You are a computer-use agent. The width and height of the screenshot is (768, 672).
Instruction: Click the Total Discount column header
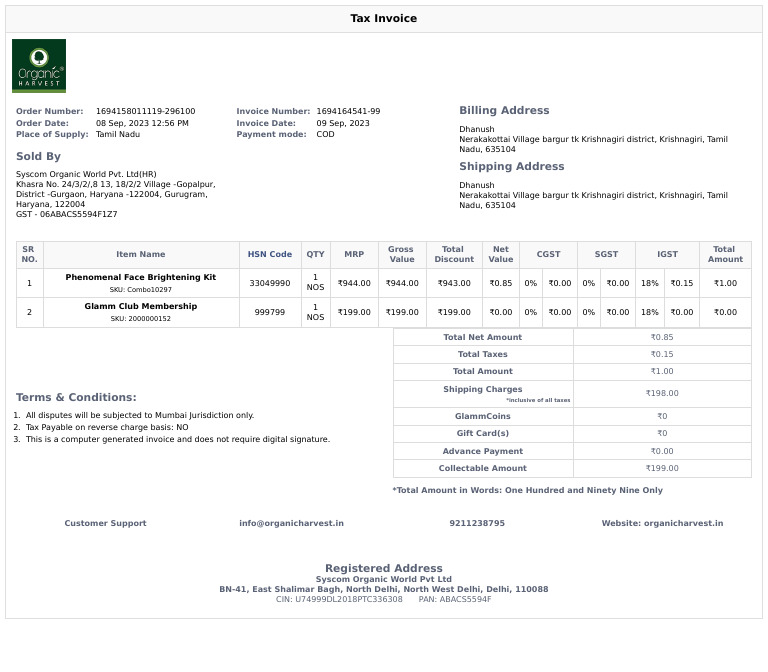click(x=454, y=254)
